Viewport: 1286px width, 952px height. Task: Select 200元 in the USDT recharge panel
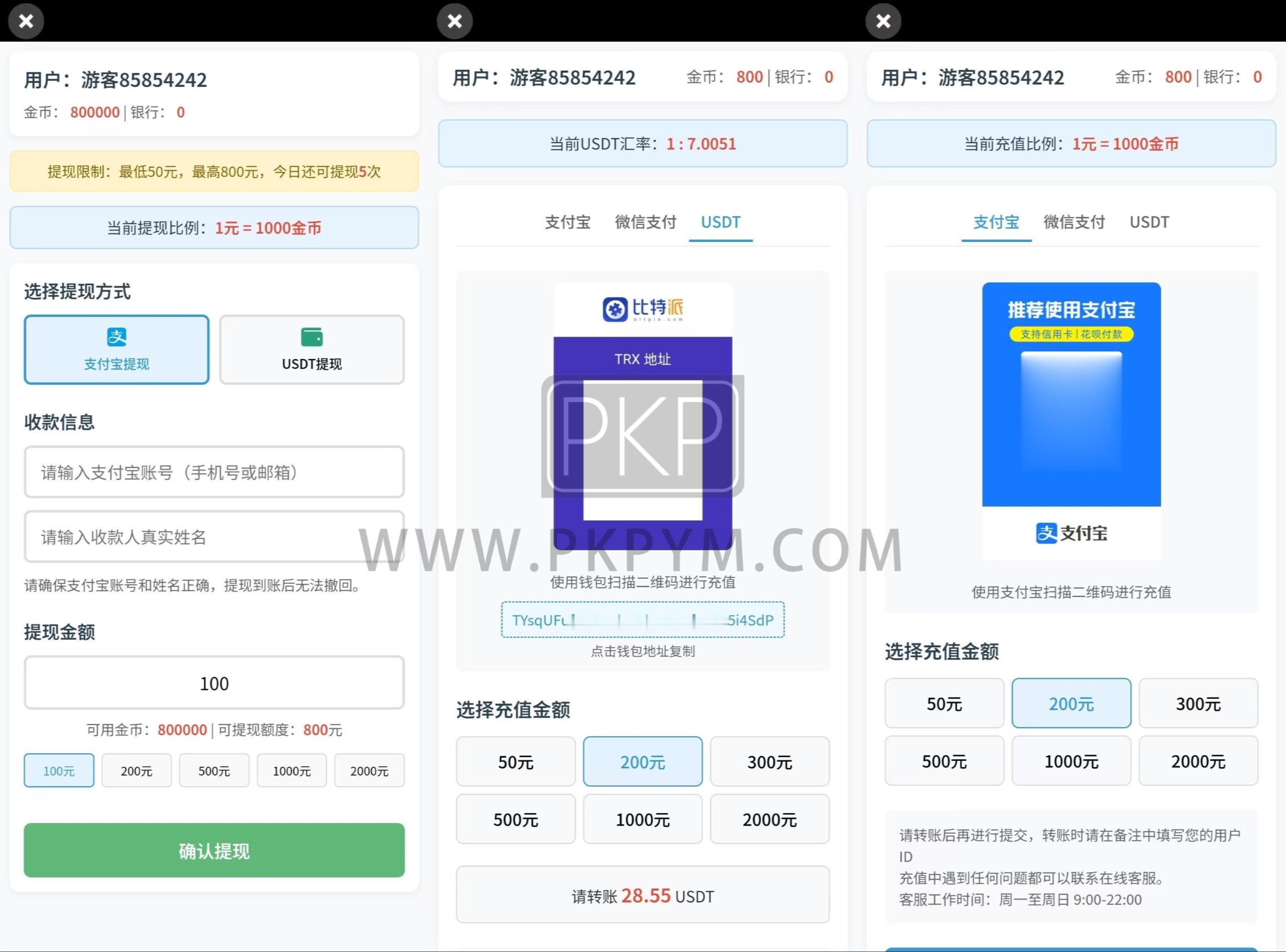[642, 762]
